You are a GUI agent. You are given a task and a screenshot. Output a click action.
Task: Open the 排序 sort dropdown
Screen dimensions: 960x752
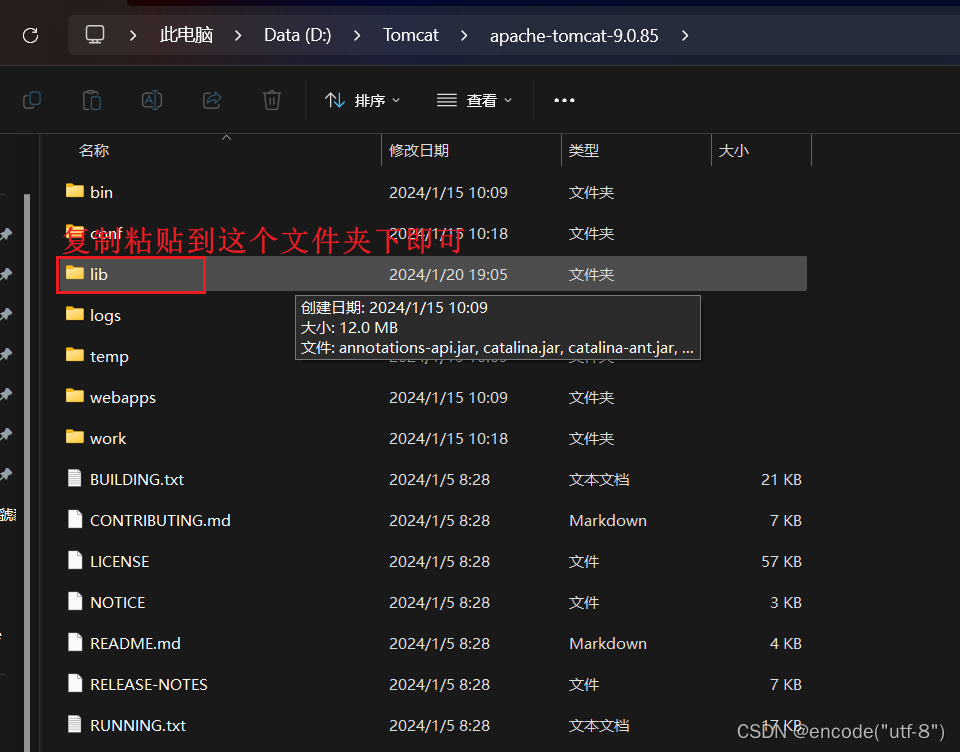point(362,100)
